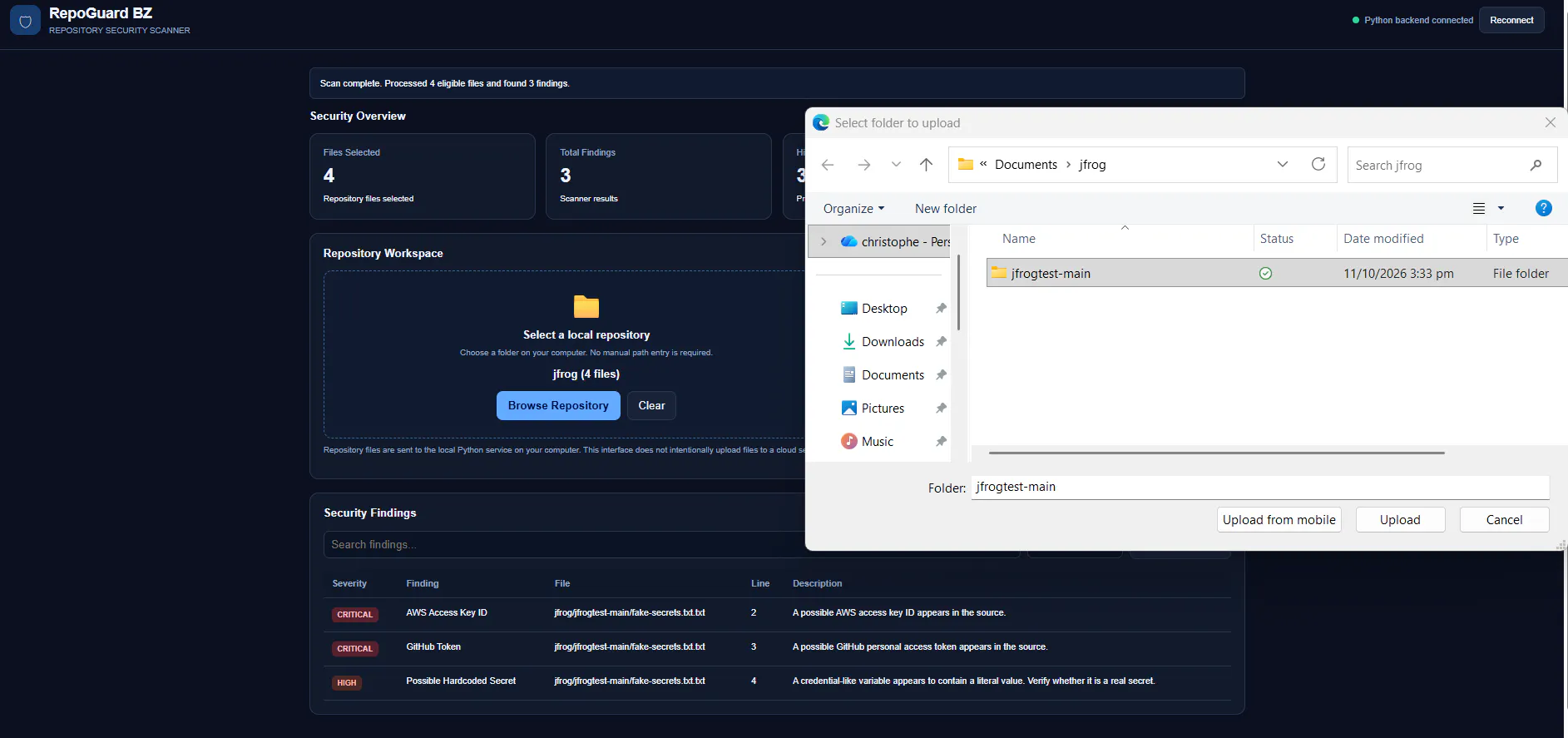Screen dimensions: 1568x738
Task: Click the jfrog (4 files) label
Action: 586,374
